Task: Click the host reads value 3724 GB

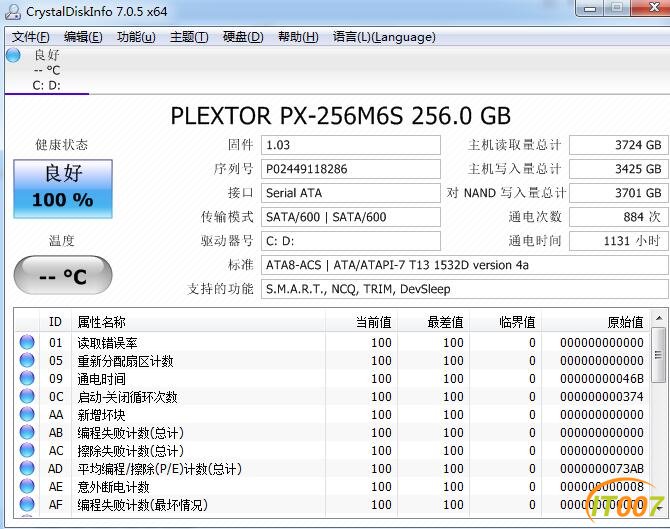Action: coord(619,145)
